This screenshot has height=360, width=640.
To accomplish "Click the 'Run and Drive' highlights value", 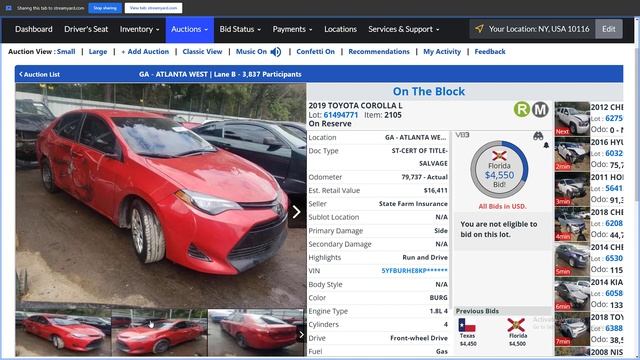I will (x=425, y=258).
